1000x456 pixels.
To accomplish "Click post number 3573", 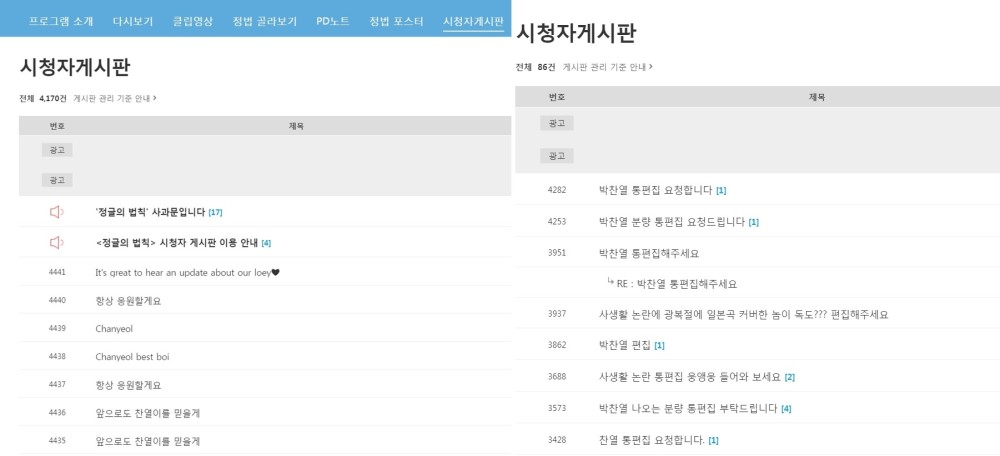I will coord(557,408).
